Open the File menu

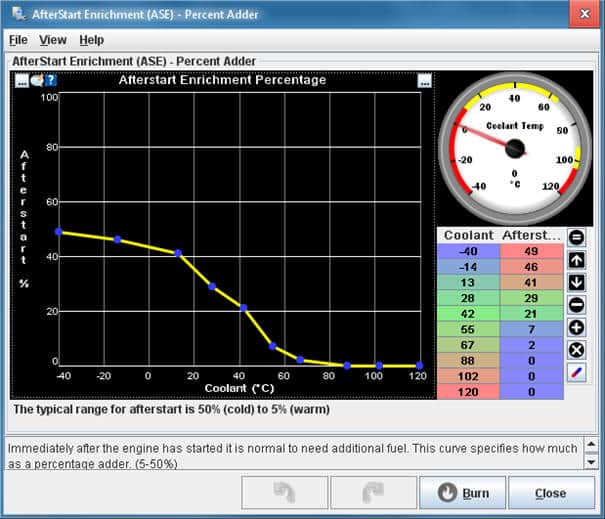[x=18, y=40]
